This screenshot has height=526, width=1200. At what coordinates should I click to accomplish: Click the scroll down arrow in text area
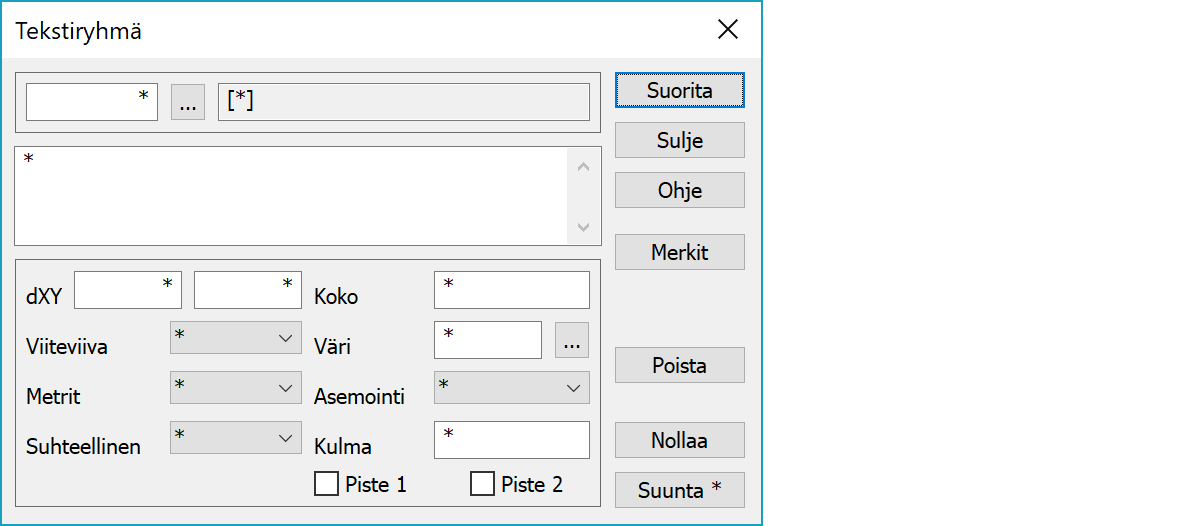(584, 227)
